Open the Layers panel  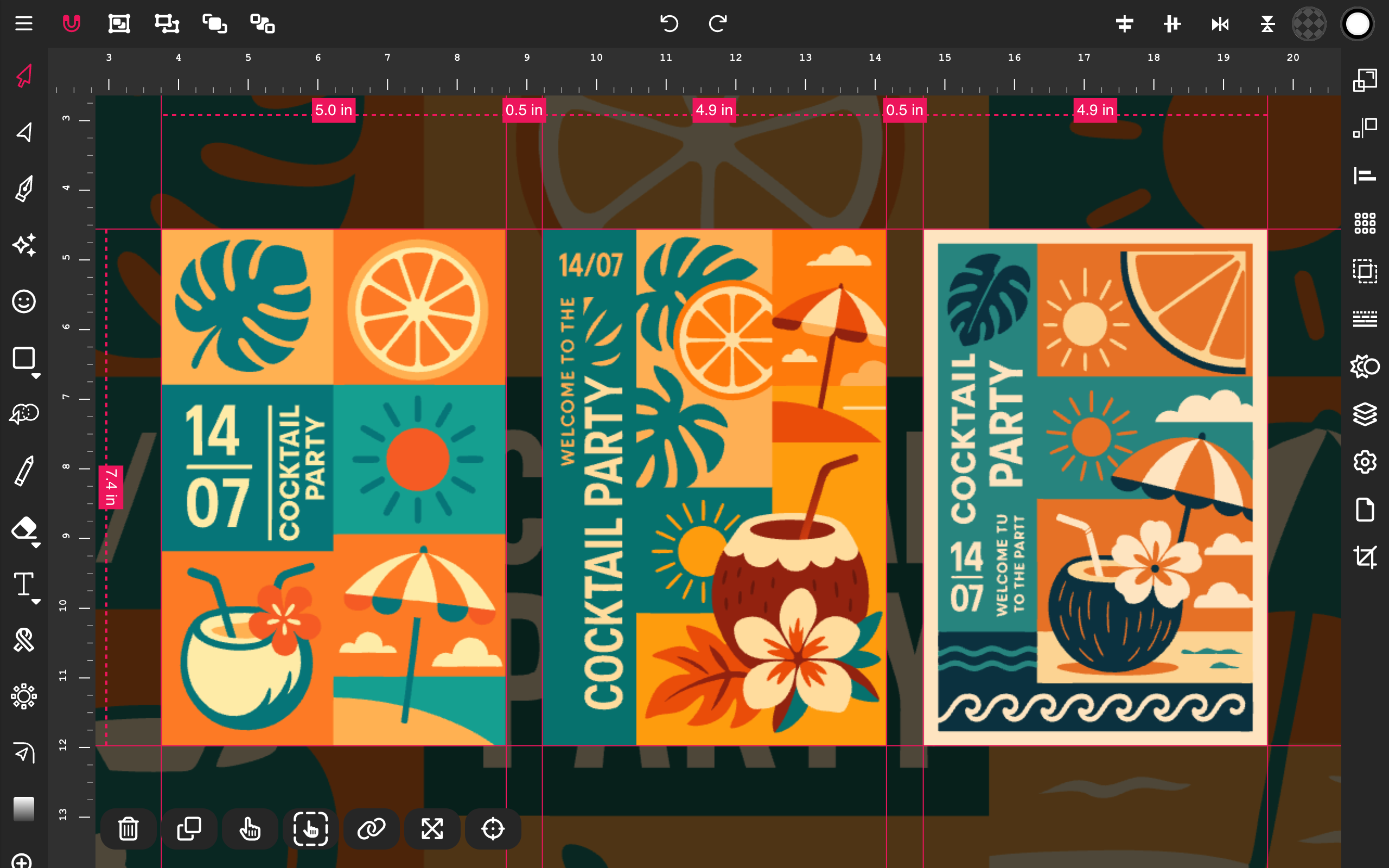click(x=1365, y=414)
